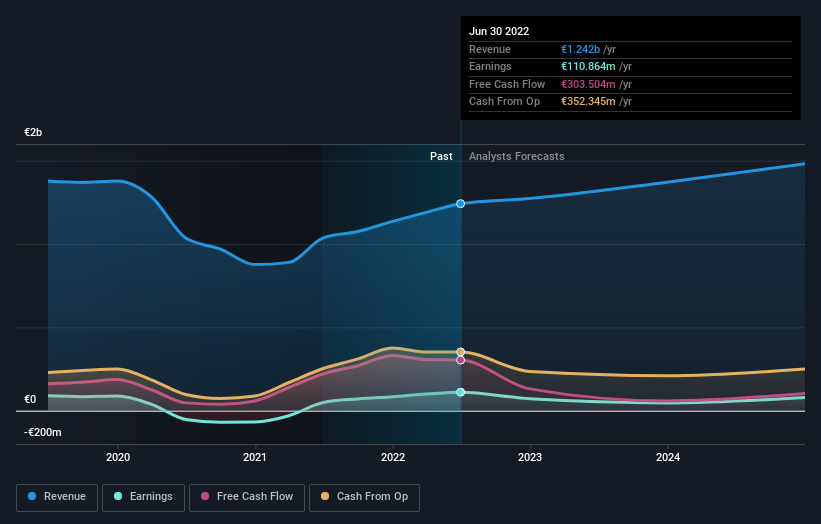Toggle the Revenue legend series
821x524 pixels.
tap(57, 497)
